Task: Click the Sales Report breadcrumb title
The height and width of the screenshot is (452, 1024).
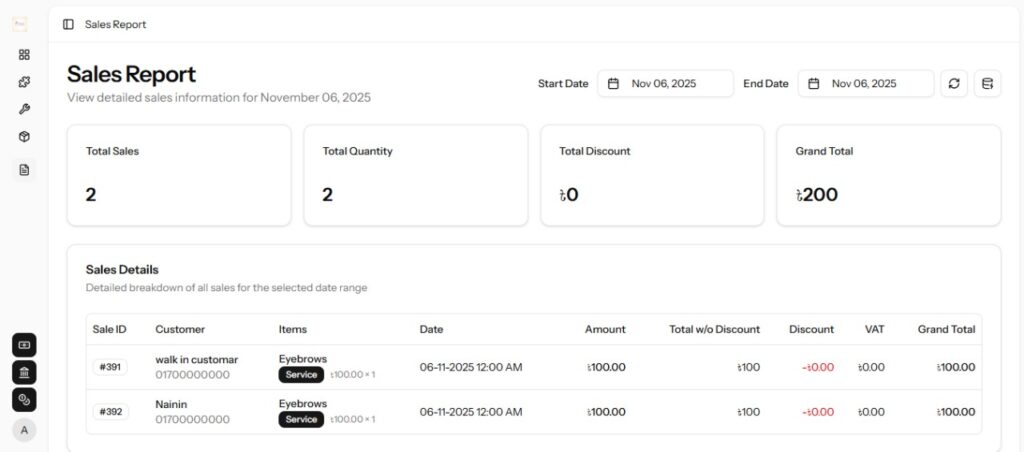Action: click(x=115, y=24)
